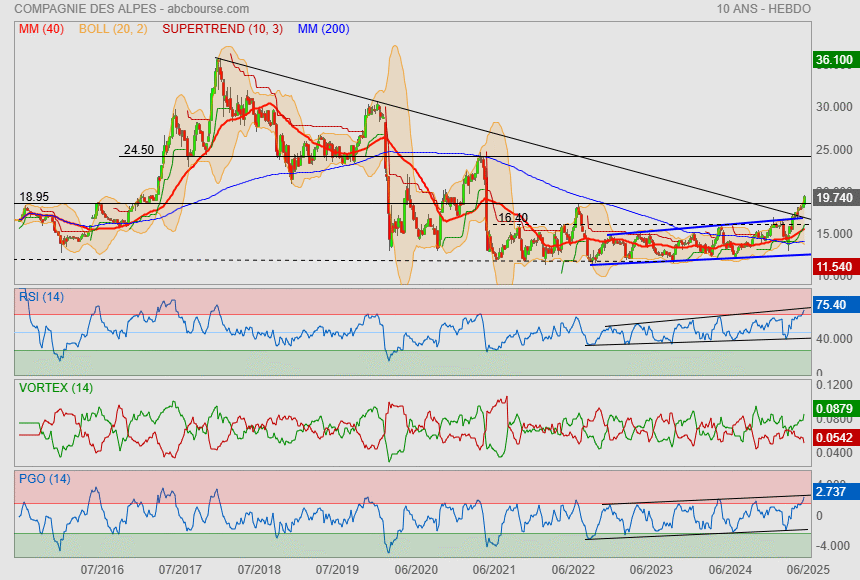Click the 0.0400 vortex axis label
This screenshot has width=860, height=580.
(834, 453)
